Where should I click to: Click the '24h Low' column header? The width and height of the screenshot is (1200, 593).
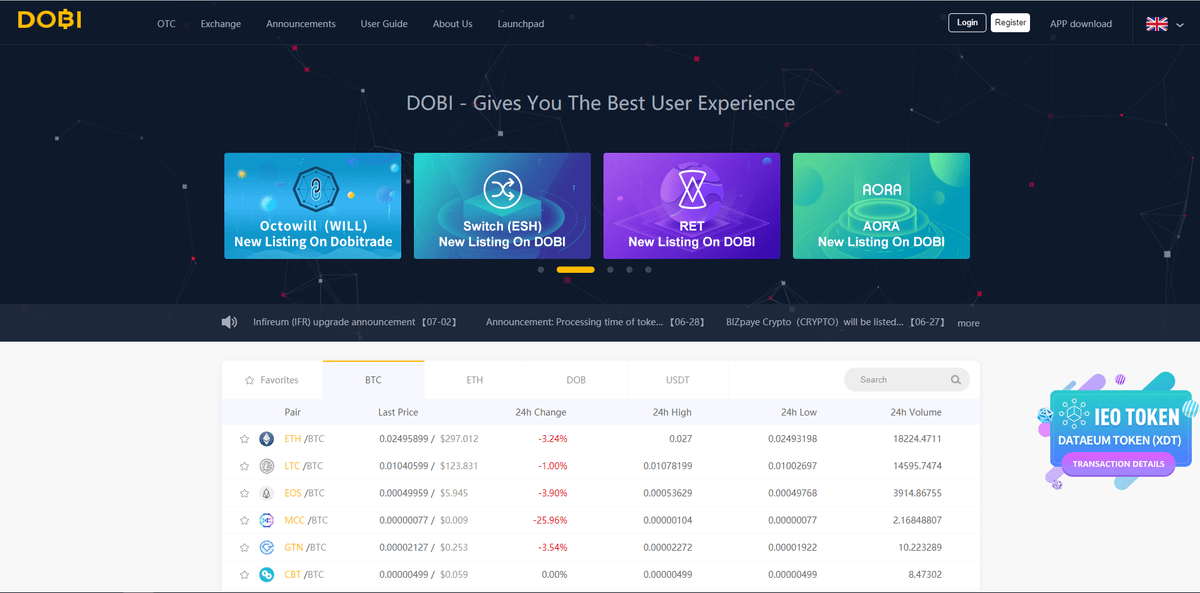799,412
